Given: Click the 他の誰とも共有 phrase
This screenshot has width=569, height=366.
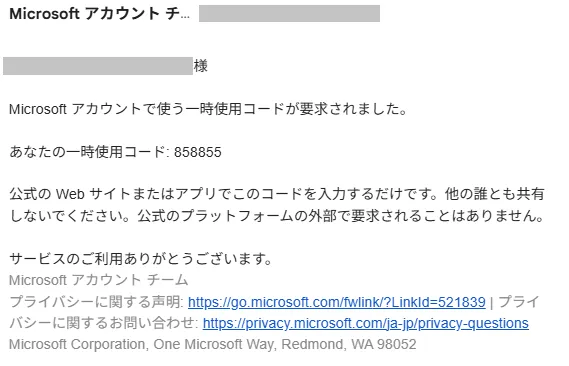Looking at the screenshot, I should [x=495, y=194].
